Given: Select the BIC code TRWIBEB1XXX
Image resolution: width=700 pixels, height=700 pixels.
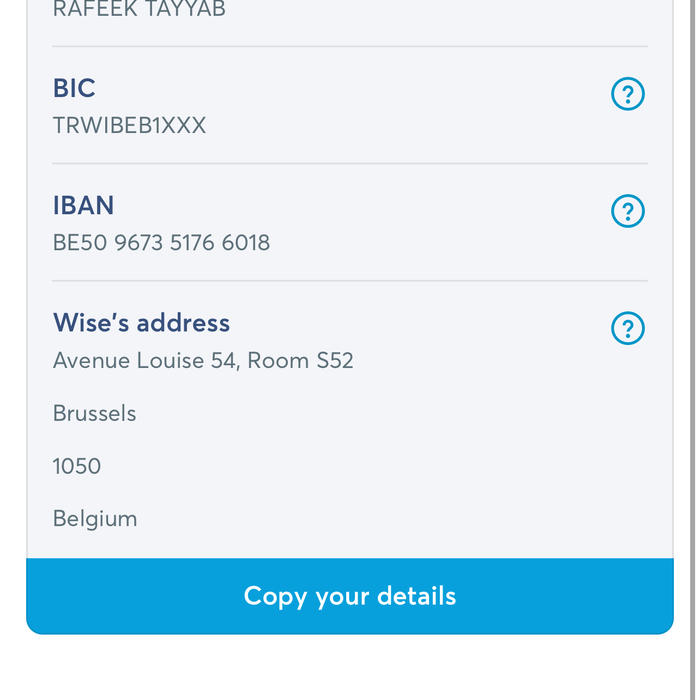Looking at the screenshot, I should [129, 126].
